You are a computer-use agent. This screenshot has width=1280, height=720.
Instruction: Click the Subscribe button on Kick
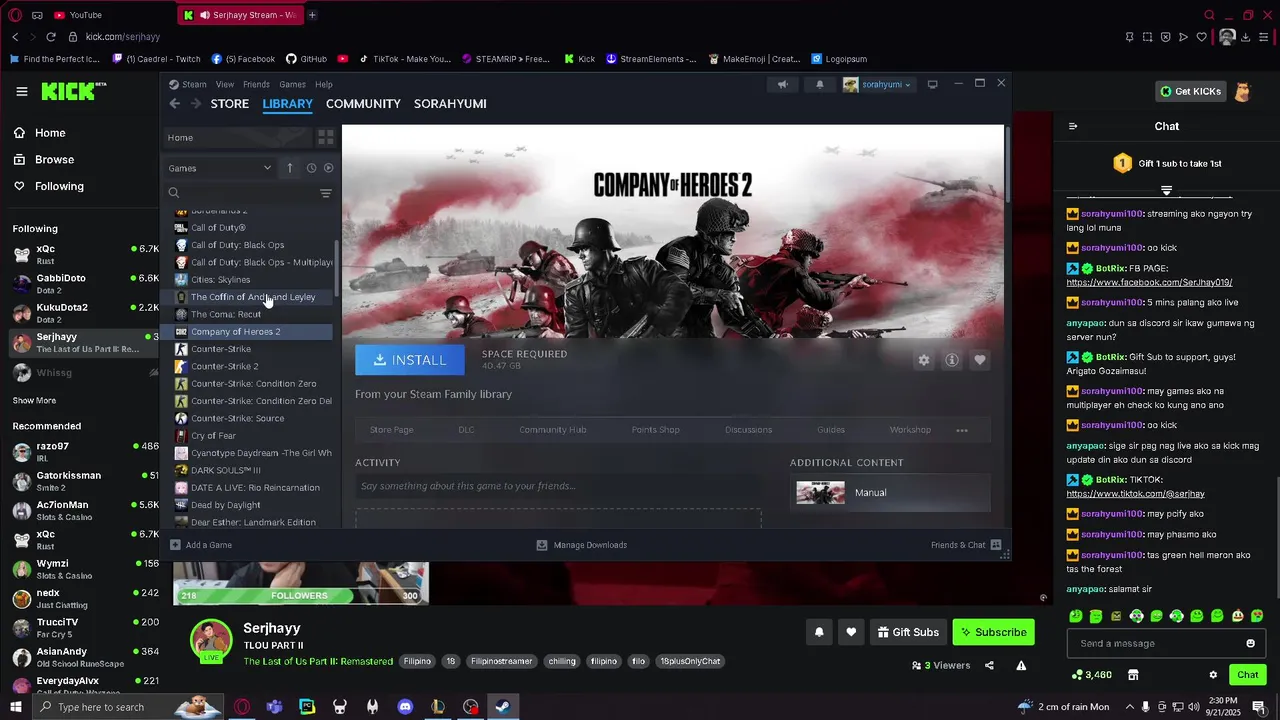click(993, 632)
